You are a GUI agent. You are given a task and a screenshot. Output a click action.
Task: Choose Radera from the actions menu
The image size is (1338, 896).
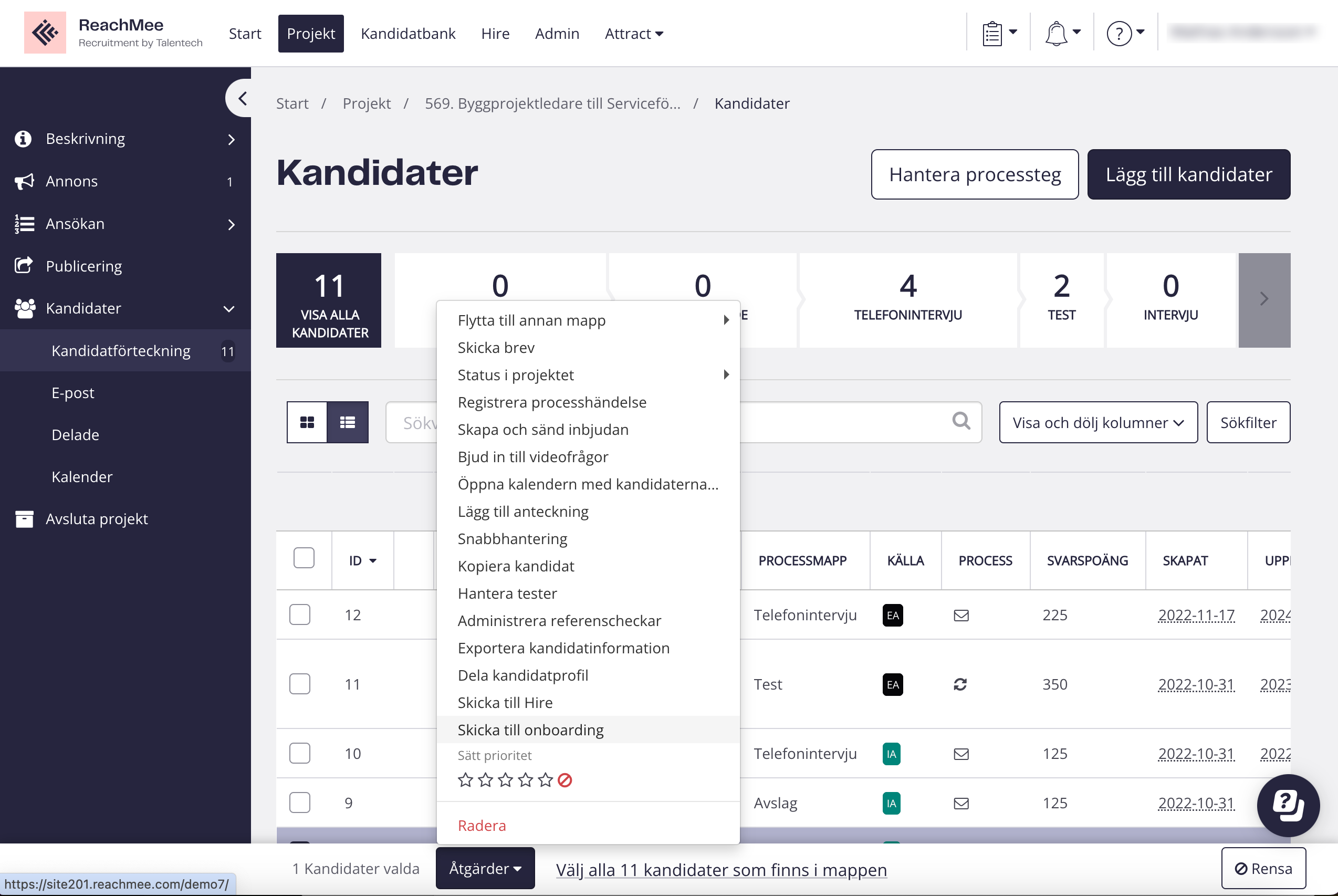[x=482, y=825]
